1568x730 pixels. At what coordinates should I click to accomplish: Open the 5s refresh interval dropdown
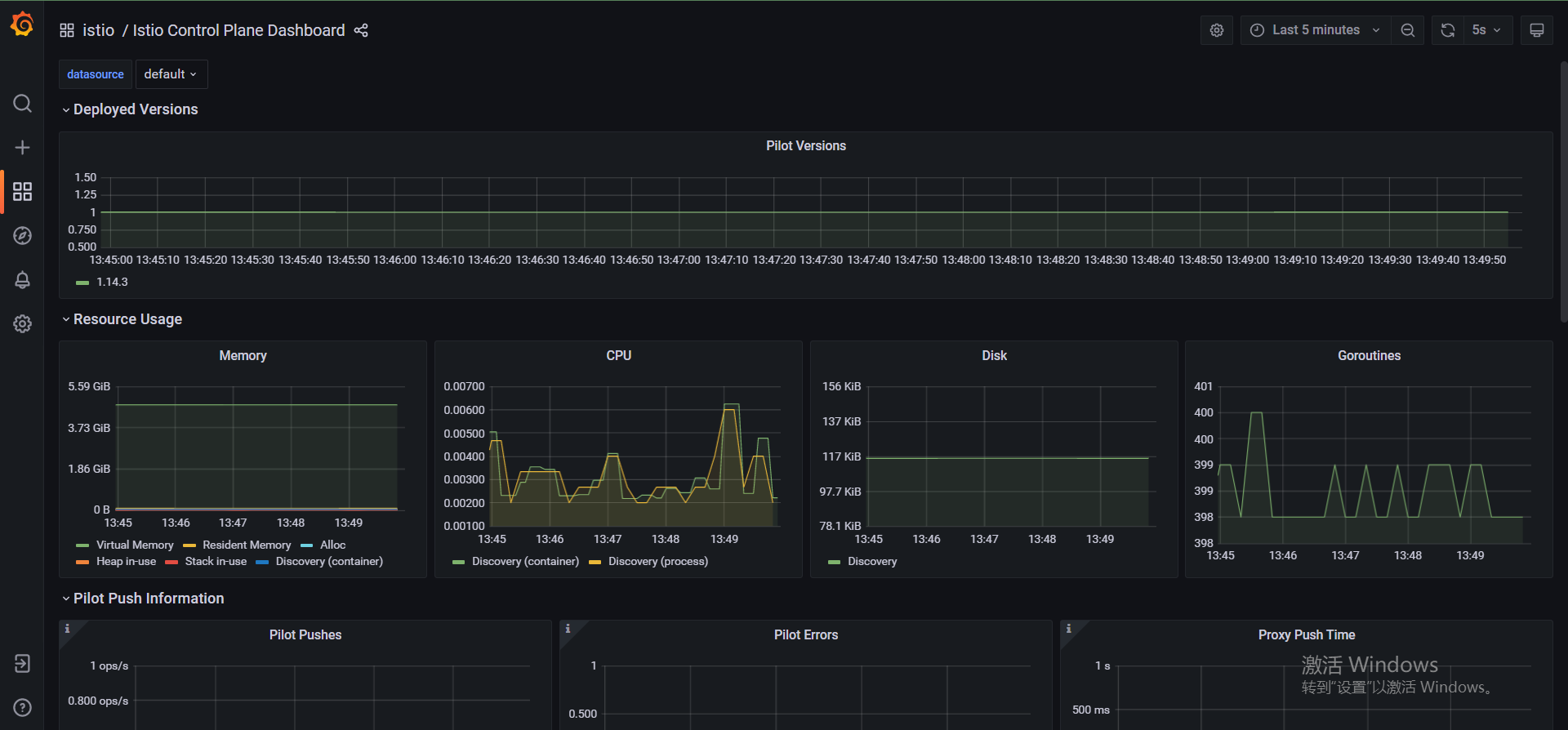(x=1488, y=30)
